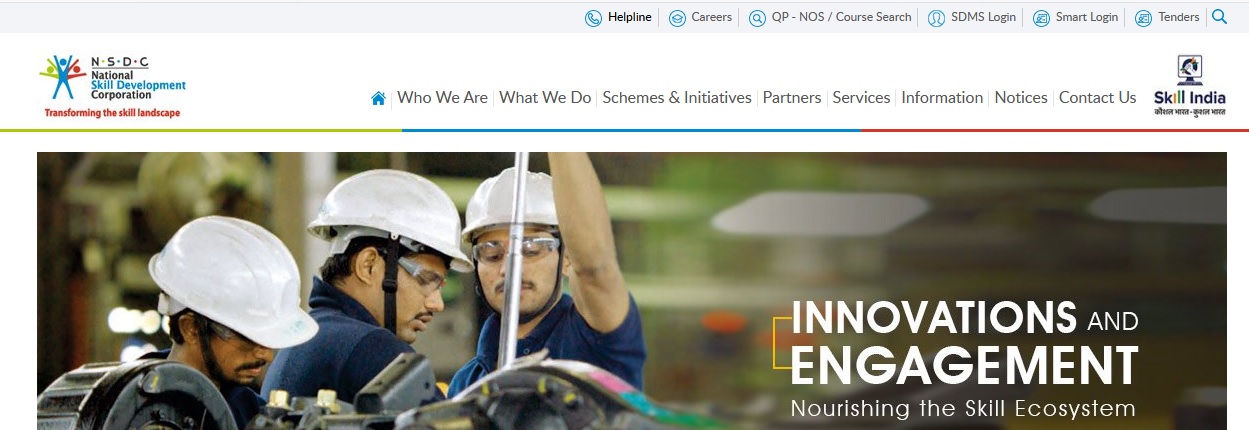
Task: Expand the Schemes & Initiatives menu
Action: point(677,98)
